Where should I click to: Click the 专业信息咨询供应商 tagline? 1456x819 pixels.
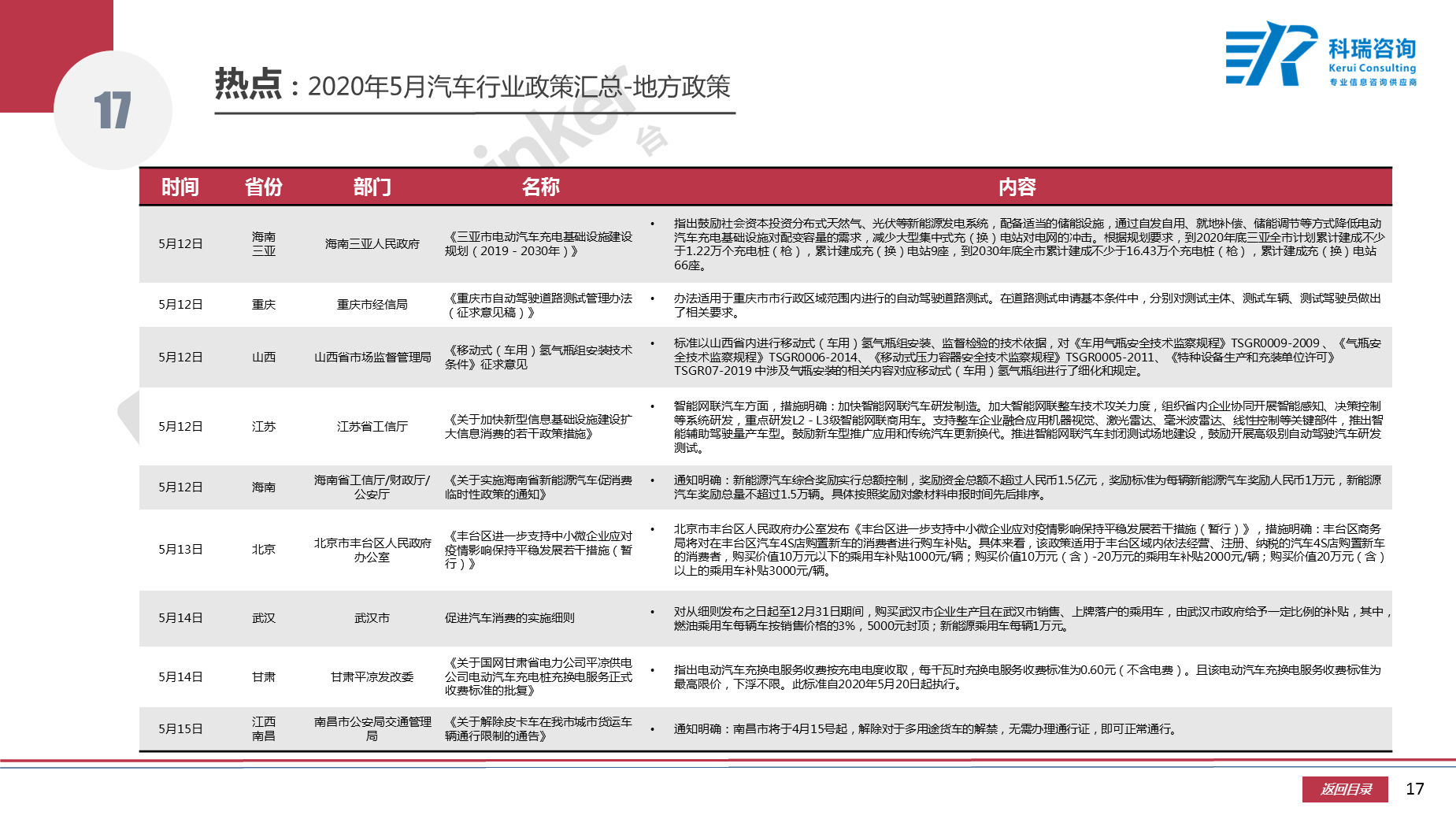(x=1373, y=82)
